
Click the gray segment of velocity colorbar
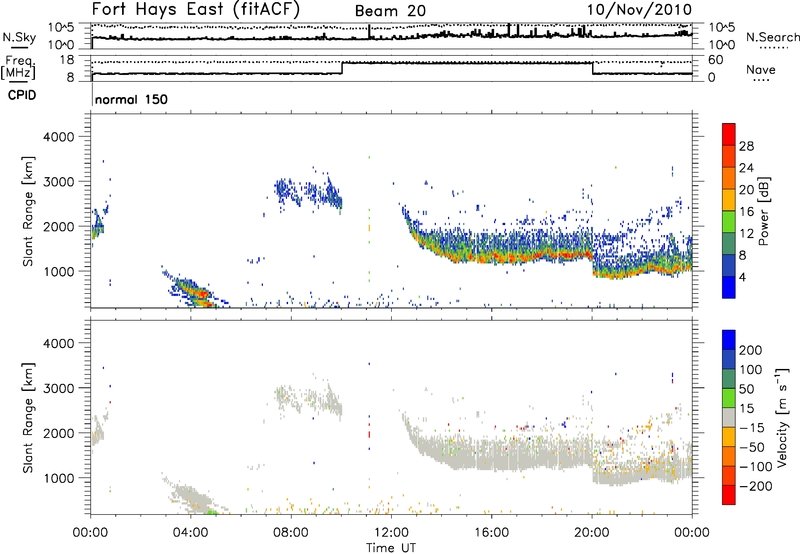click(x=729, y=417)
